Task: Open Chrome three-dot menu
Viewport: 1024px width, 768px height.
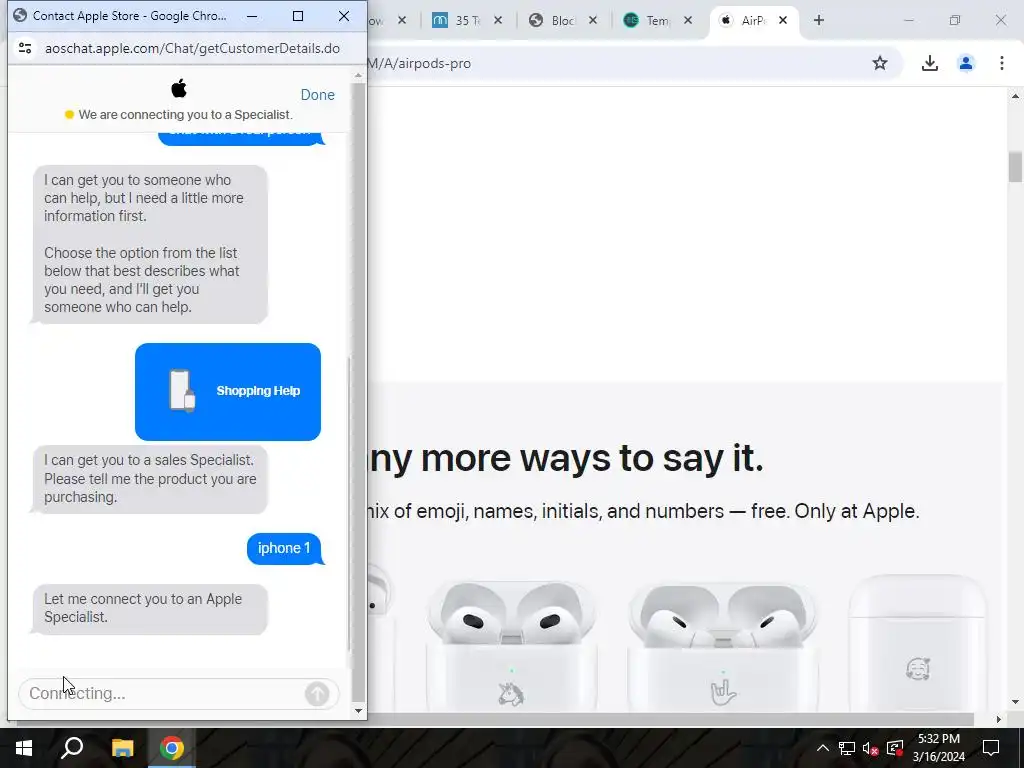Action: tap(1002, 63)
